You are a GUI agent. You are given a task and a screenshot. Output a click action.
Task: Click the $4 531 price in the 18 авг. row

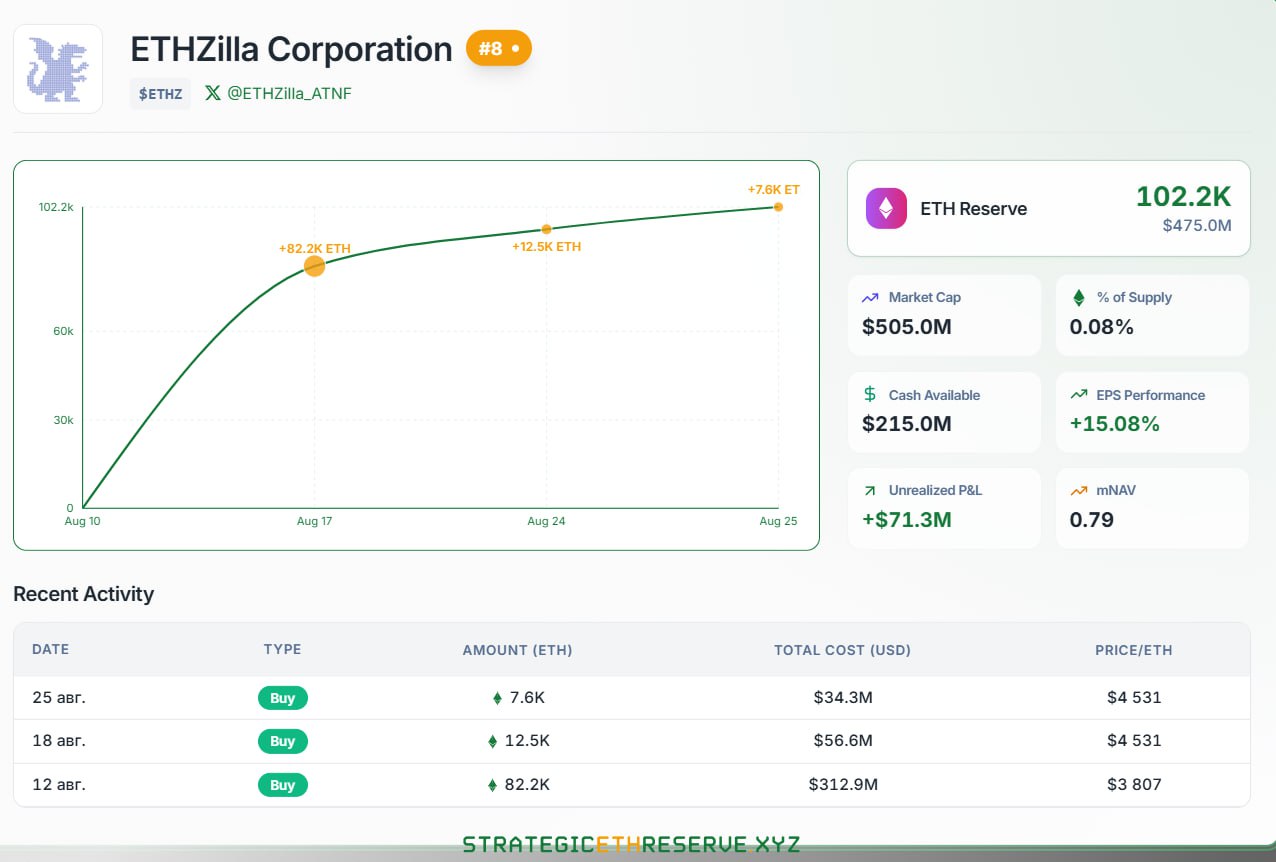(1133, 741)
